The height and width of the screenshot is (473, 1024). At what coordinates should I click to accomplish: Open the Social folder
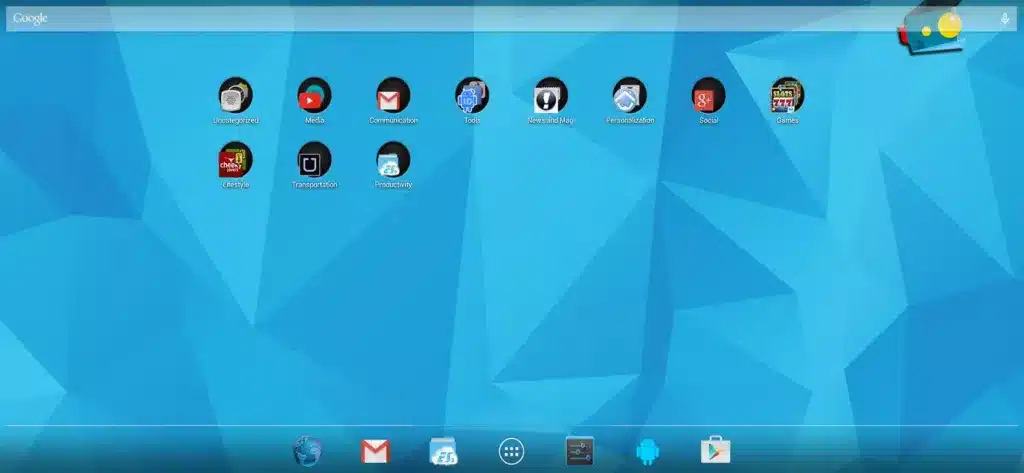708,96
